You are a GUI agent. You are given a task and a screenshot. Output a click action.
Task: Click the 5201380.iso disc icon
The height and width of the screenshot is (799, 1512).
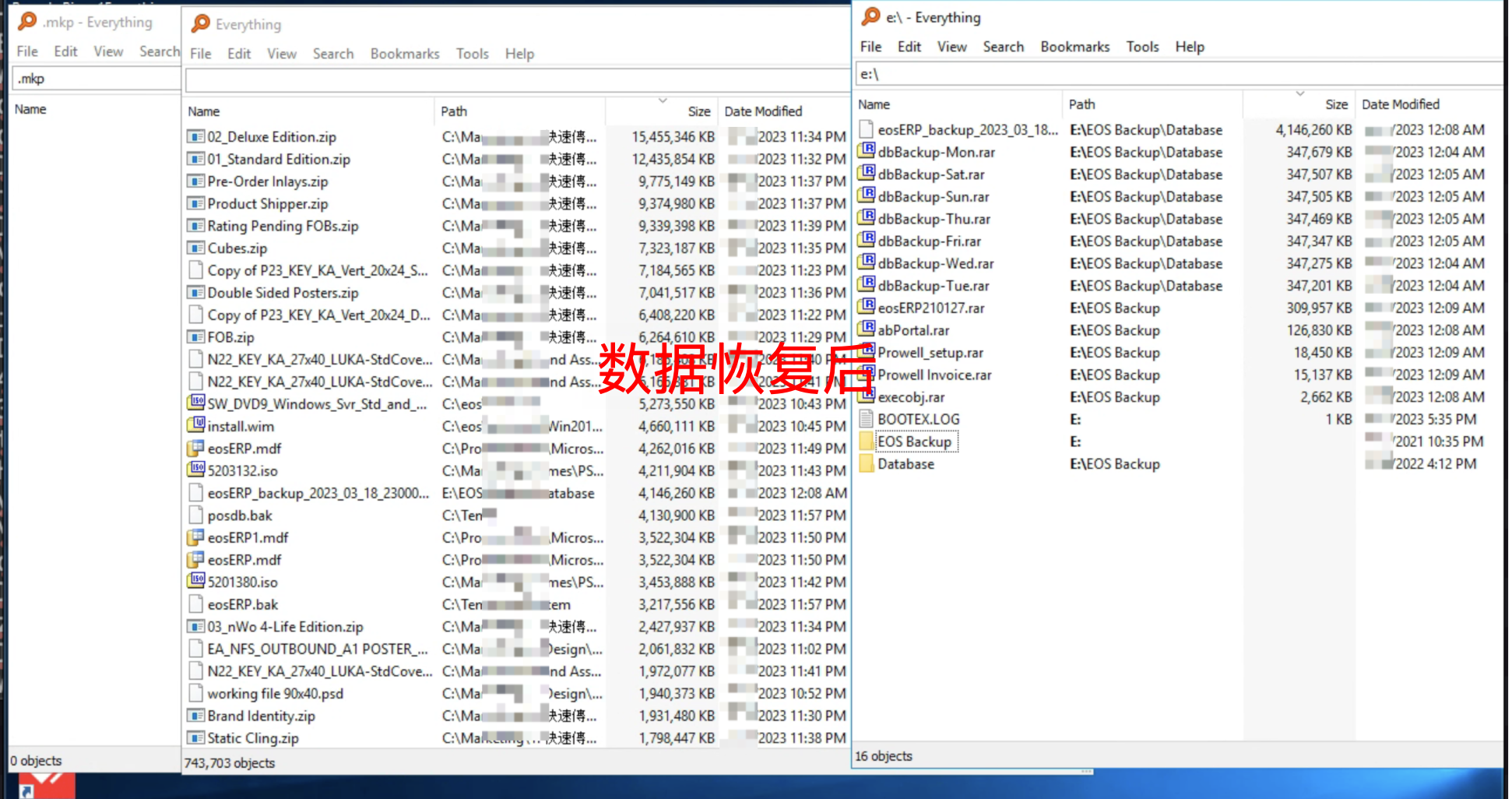point(195,582)
